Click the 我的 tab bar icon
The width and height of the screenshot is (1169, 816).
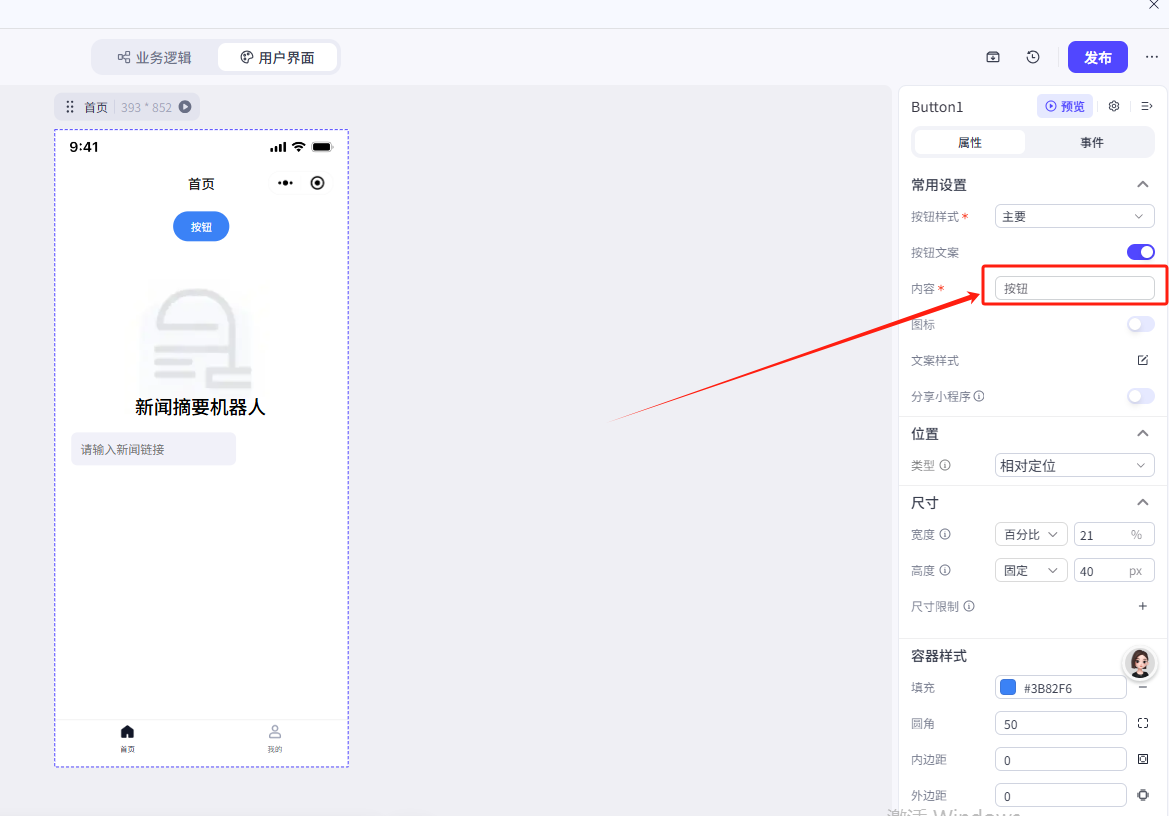pyautogui.click(x=275, y=737)
